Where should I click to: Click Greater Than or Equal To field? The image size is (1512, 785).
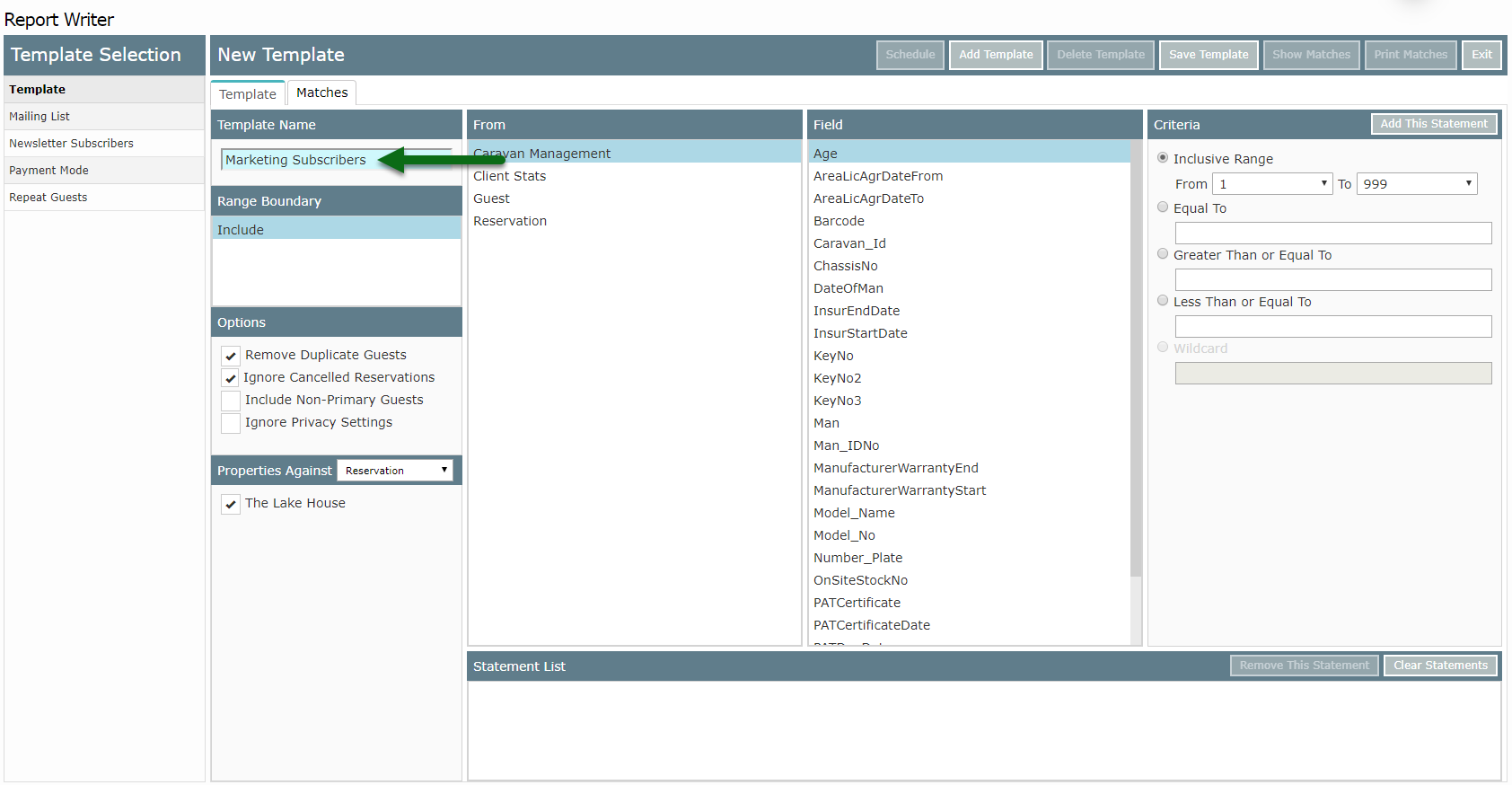click(1333, 280)
